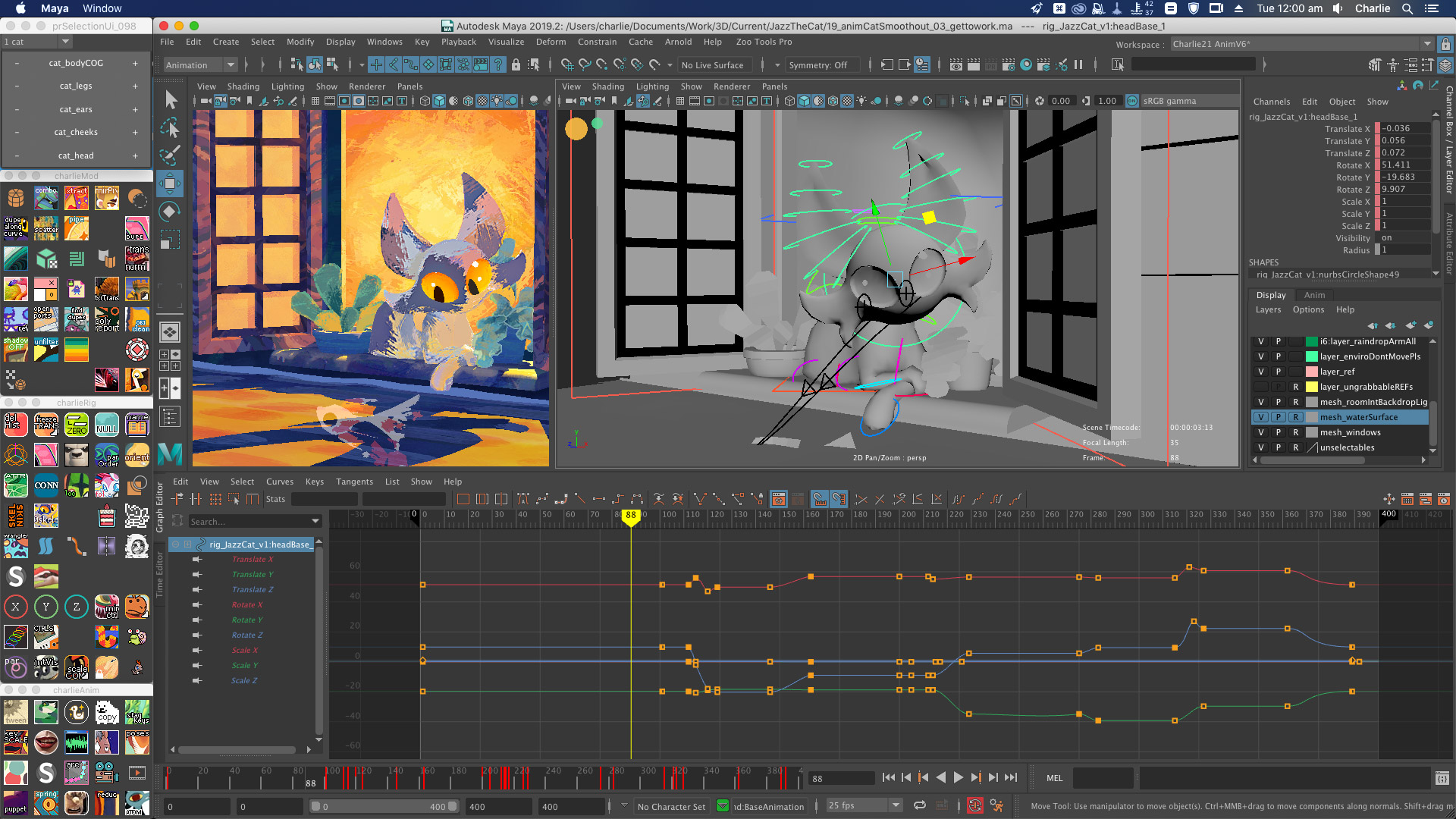The height and width of the screenshot is (819, 1456).
Task: Toggle R display type on layer_ungrabbableREFs
Action: pos(1296,387)
